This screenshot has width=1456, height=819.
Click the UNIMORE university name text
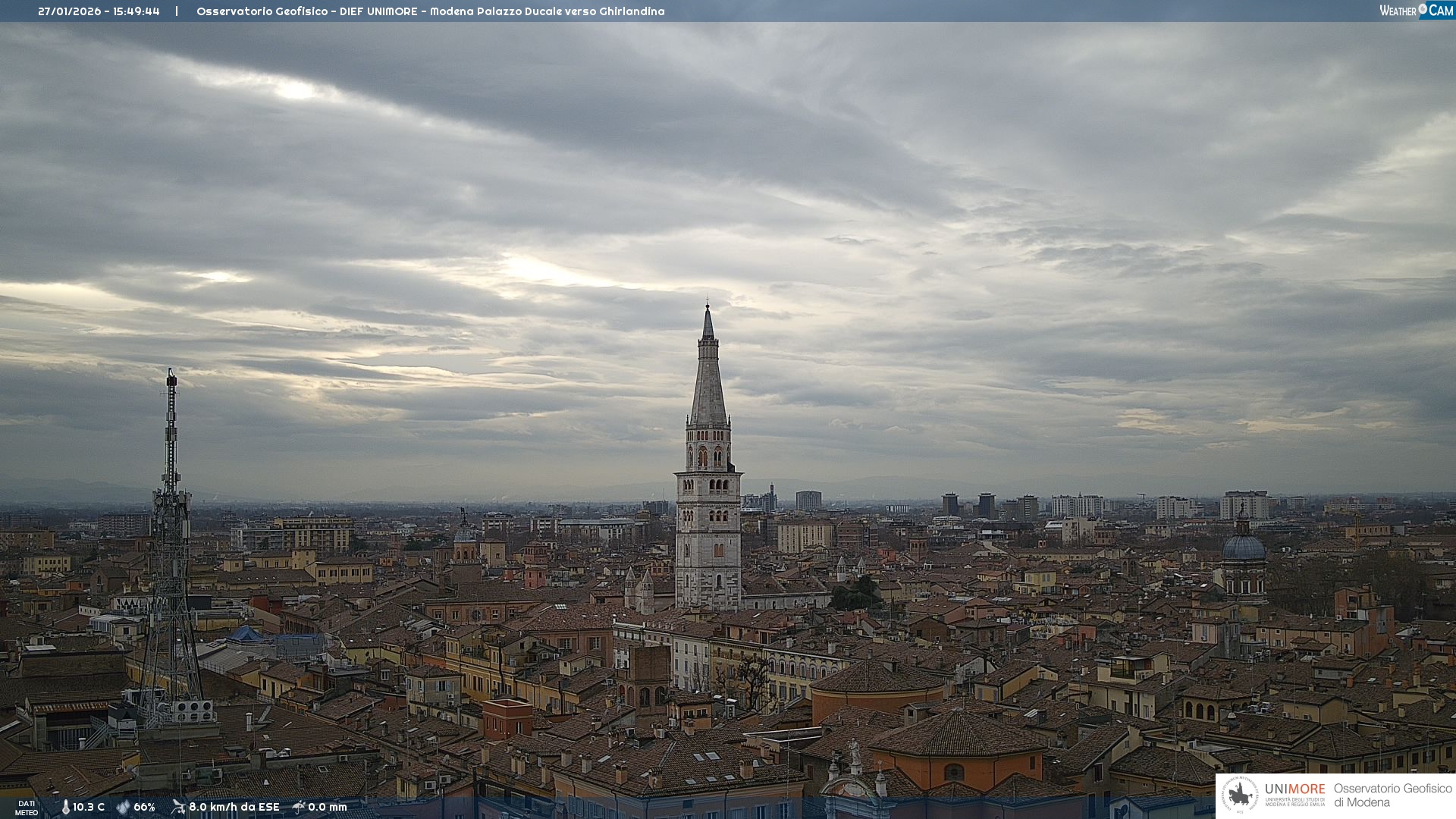coord(1294,789)
